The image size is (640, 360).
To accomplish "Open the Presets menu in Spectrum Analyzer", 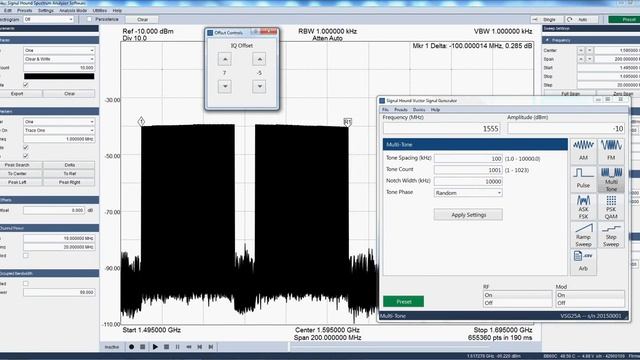I will 24,10.
